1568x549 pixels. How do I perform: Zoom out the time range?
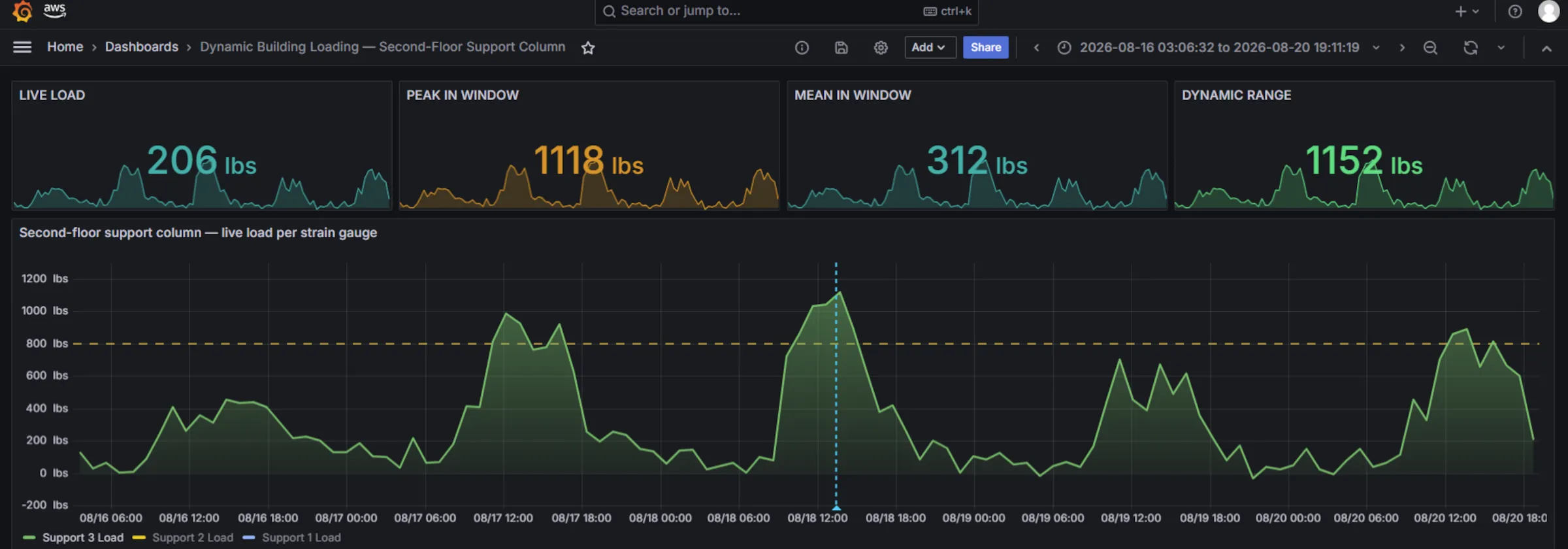tap(1430, 48)
